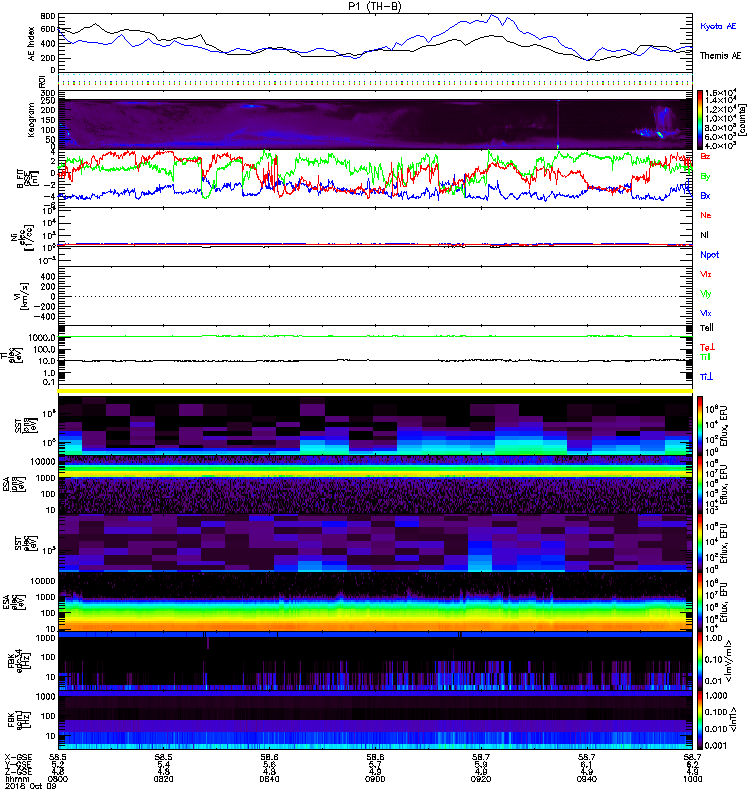
Task: Click the blue Ti perpendicular legend label
Action: click(x=706, y=377)
